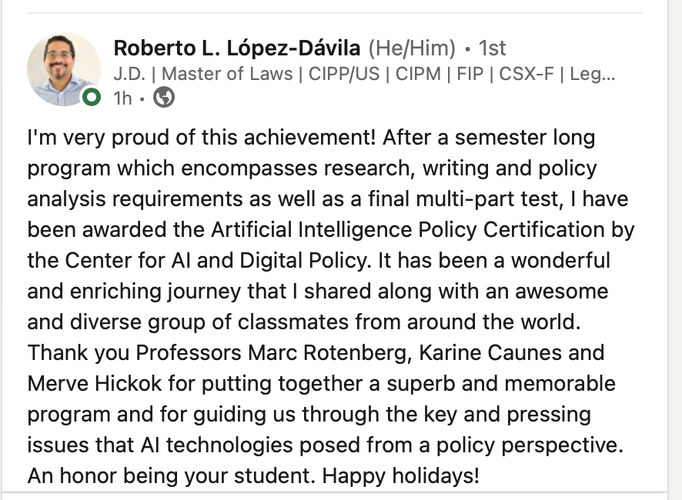Click Center for AI and Digital Policy
This screenshot has width=682, height=500.
[216, 260]
